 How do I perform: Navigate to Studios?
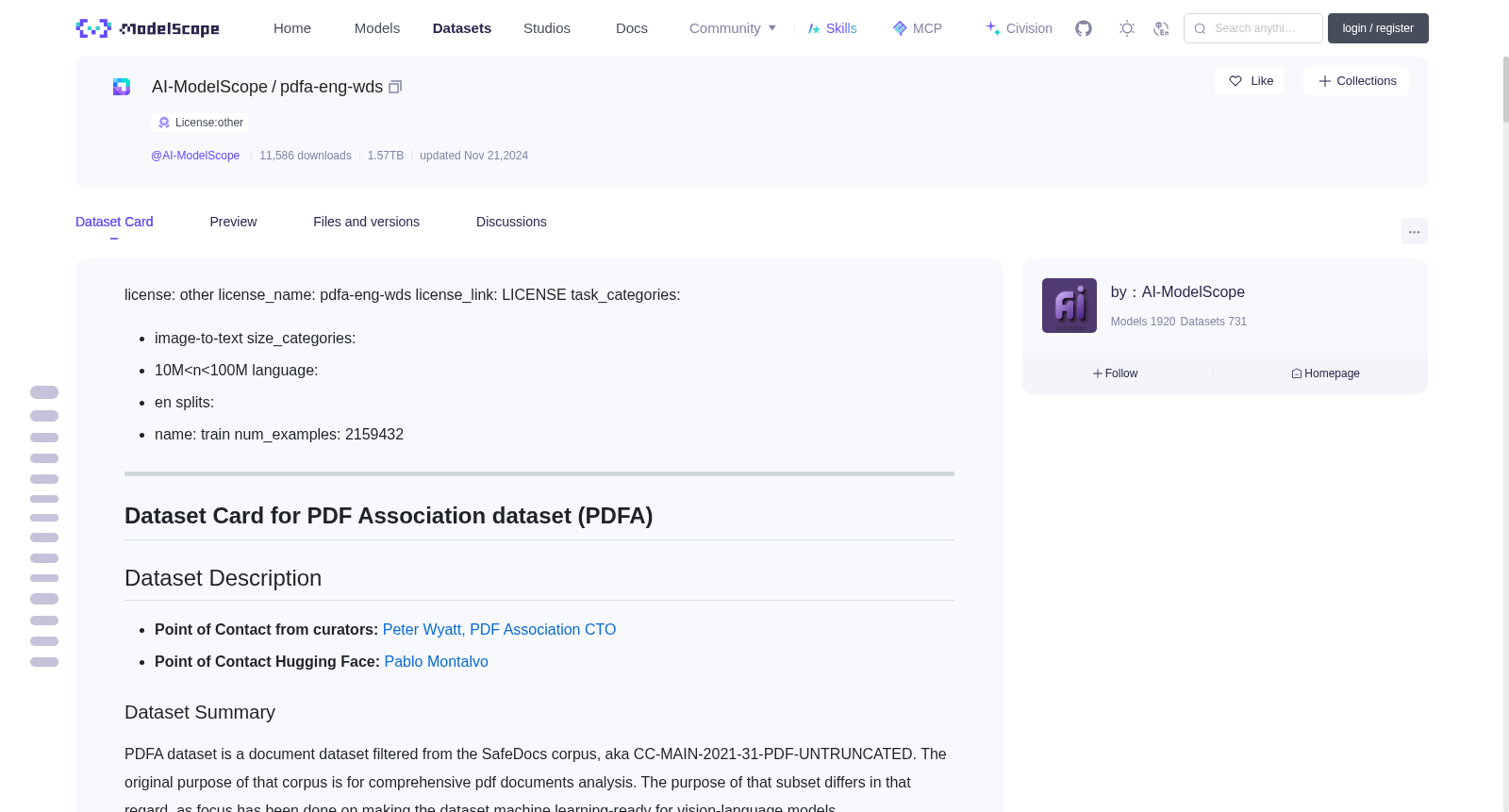[x=547, y=28]
